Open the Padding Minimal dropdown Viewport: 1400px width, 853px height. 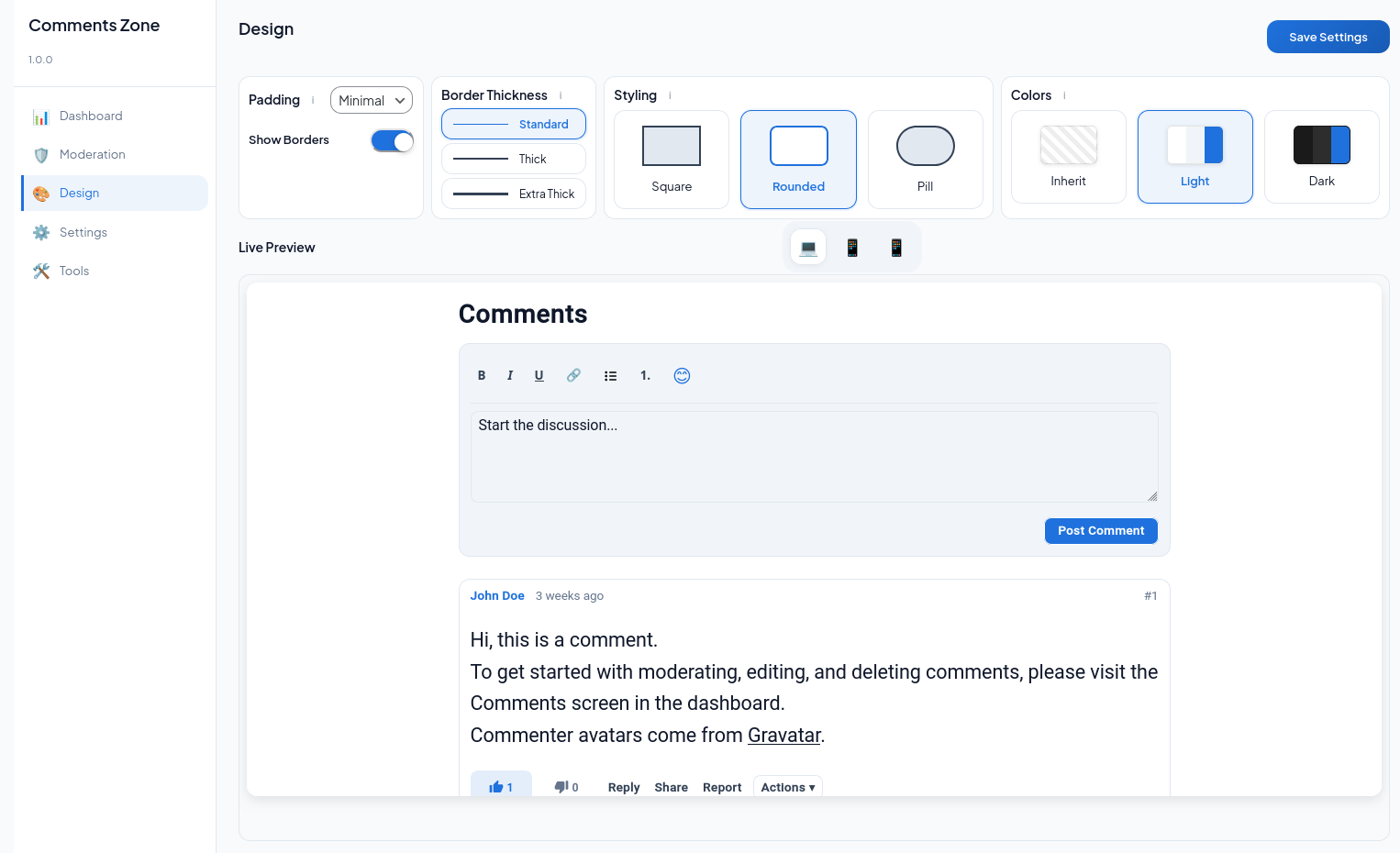pos(372,100)
